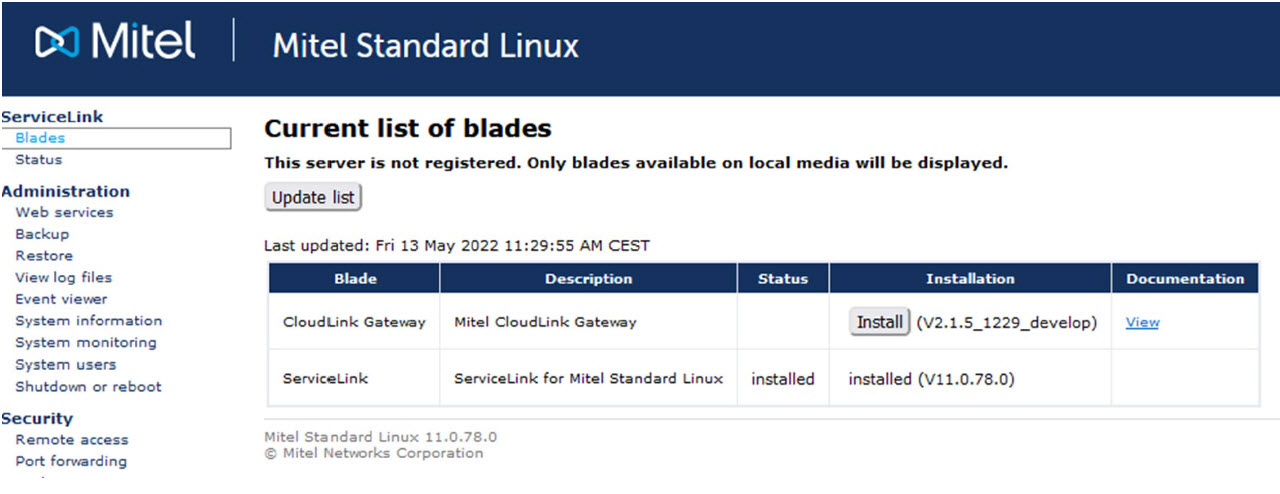
Task: Open View log files
Action: pos(64,278)
